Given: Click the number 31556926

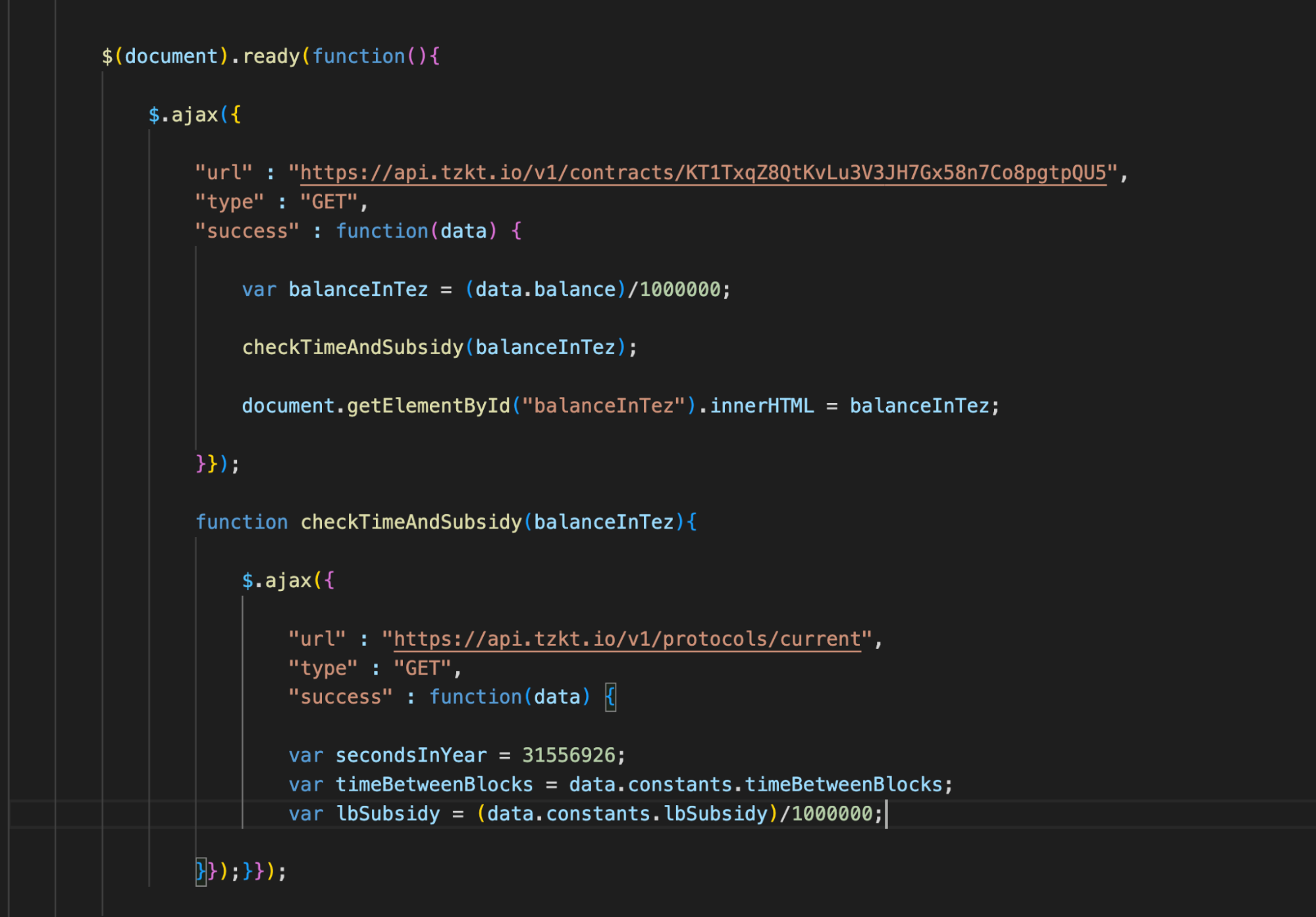Looking at the screenshot, I should [568, 755].
